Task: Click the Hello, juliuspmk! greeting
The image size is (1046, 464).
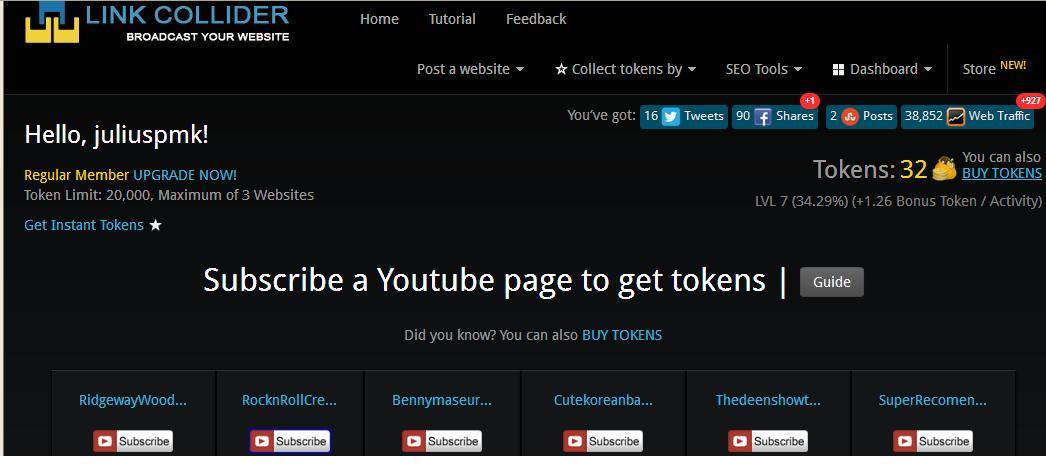Action: (116, 135)
